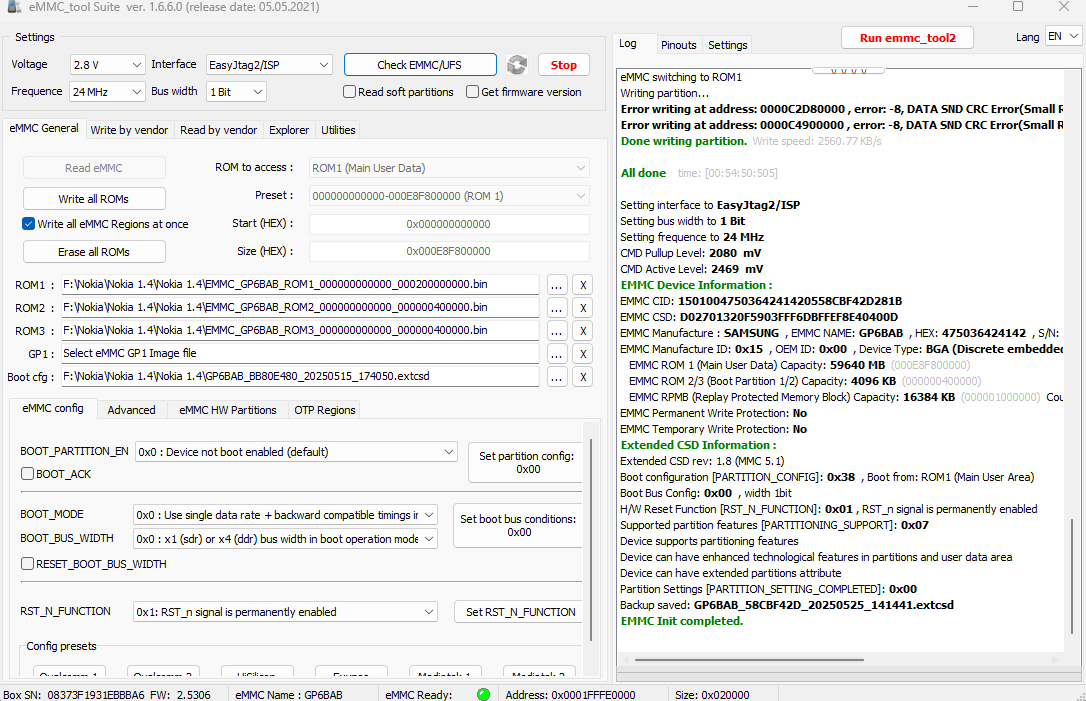Open the Interface dropdown
Screen dimensions: 1086x701
269,64
